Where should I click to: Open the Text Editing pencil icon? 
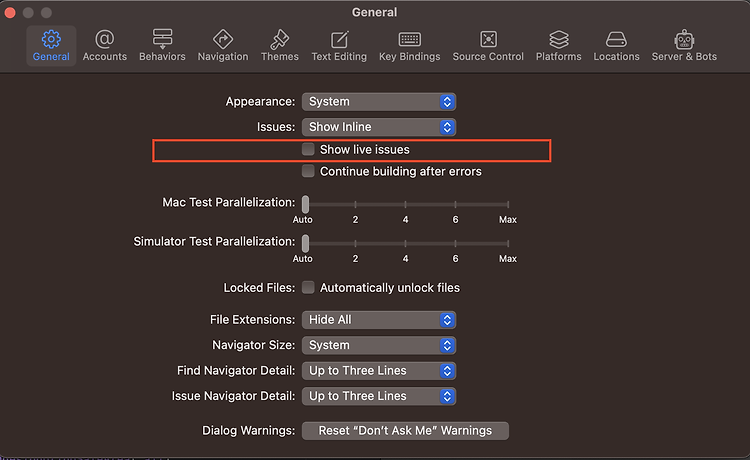tap(339, 39)
